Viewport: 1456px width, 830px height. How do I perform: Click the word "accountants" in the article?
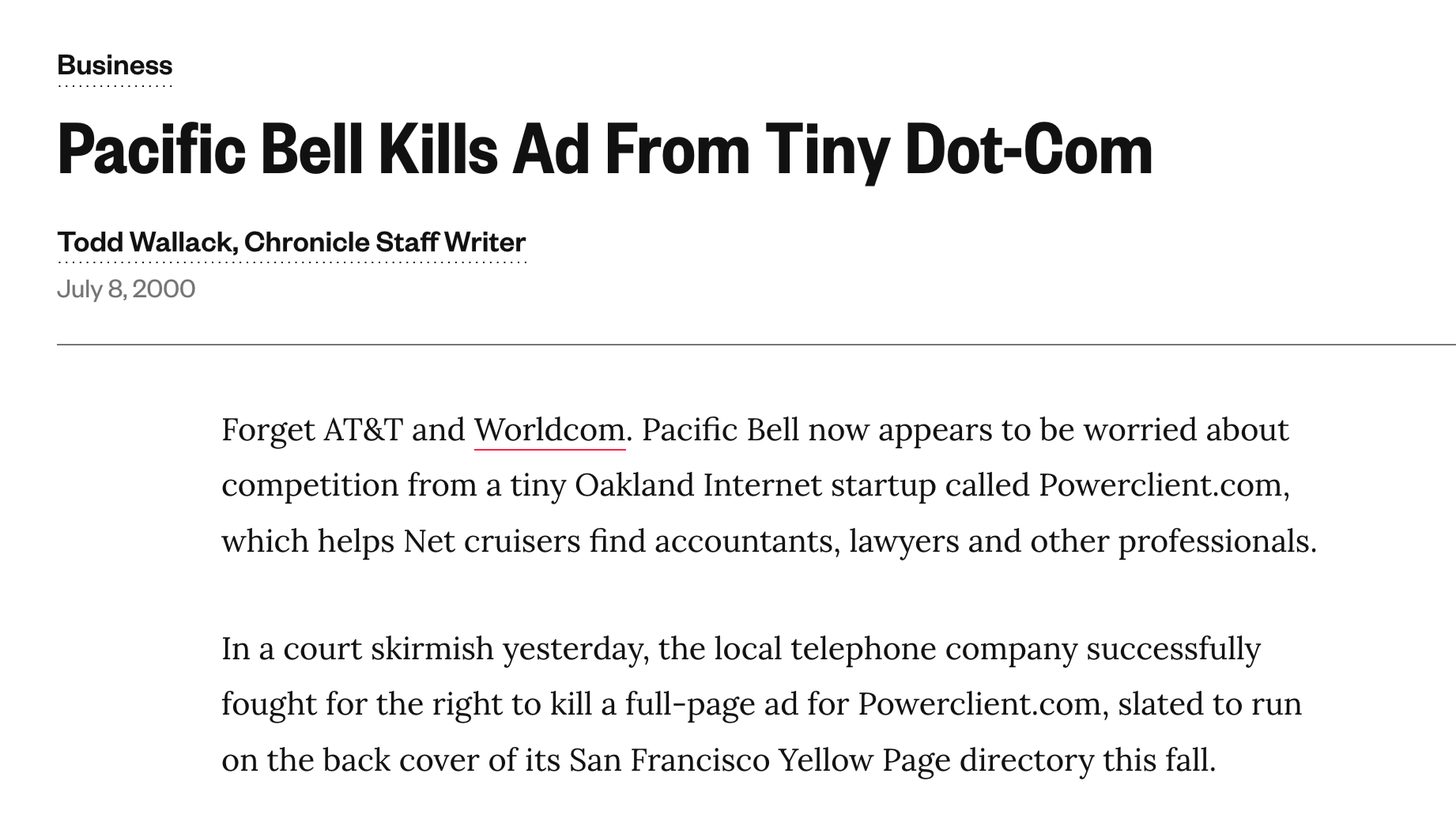(x=743, y=541)
